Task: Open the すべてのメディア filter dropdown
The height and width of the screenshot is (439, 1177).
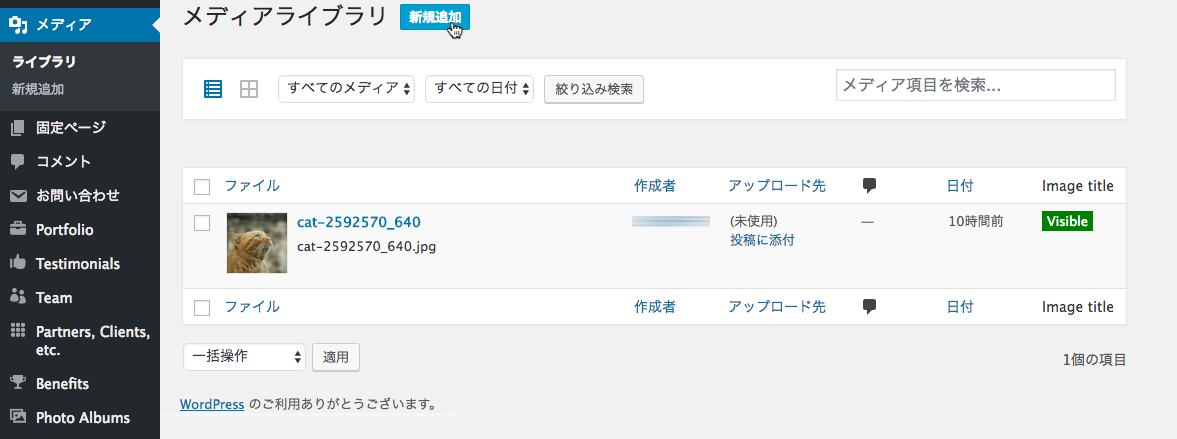Action: pos(346,89)
